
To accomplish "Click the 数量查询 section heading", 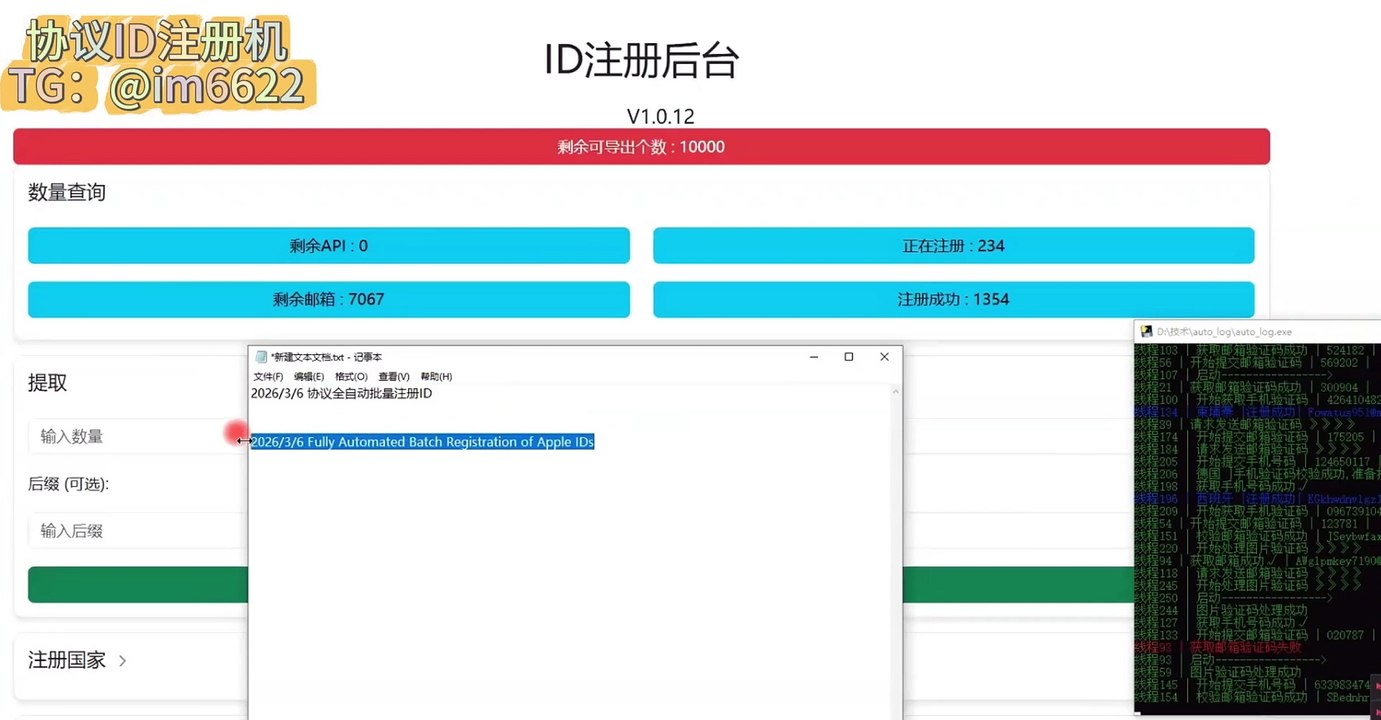I will point(67,193).
